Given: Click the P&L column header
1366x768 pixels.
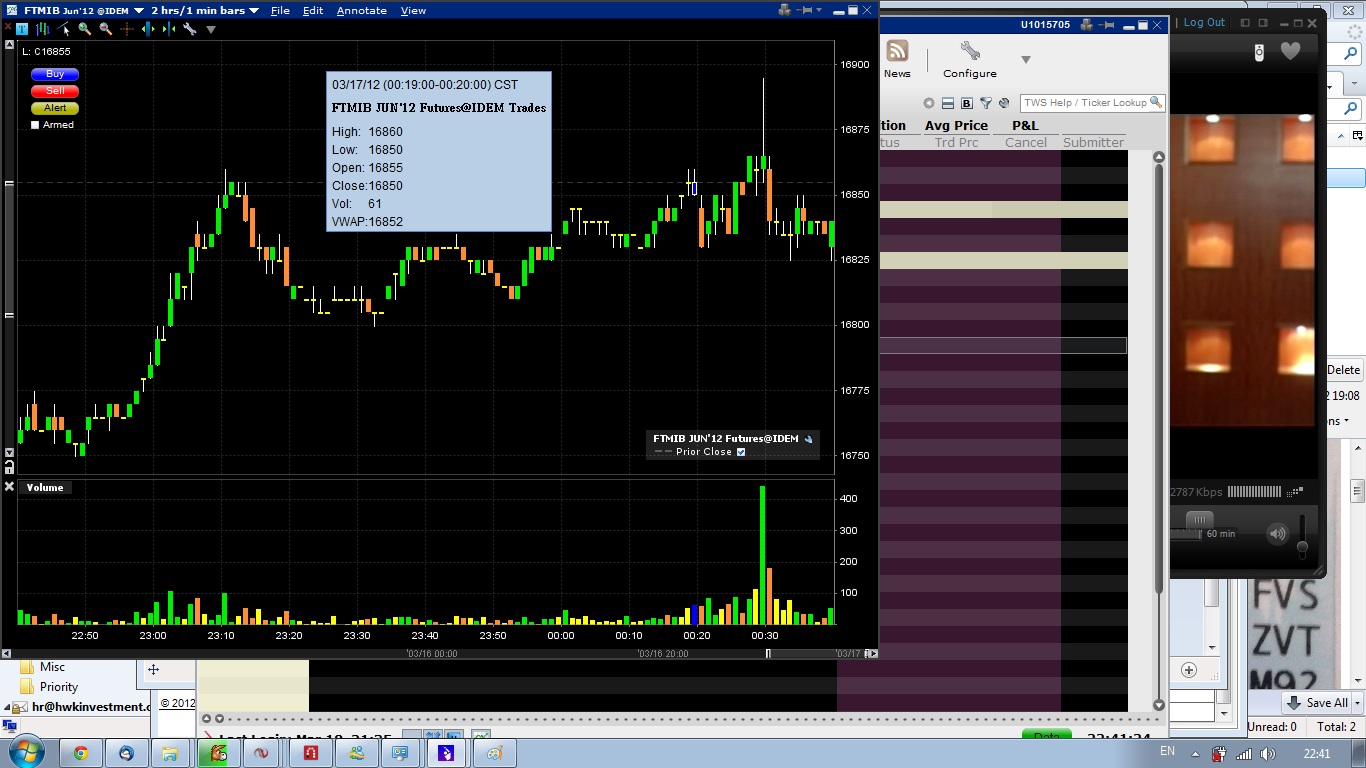Looking at the screenshot, I should point(1025,126).
